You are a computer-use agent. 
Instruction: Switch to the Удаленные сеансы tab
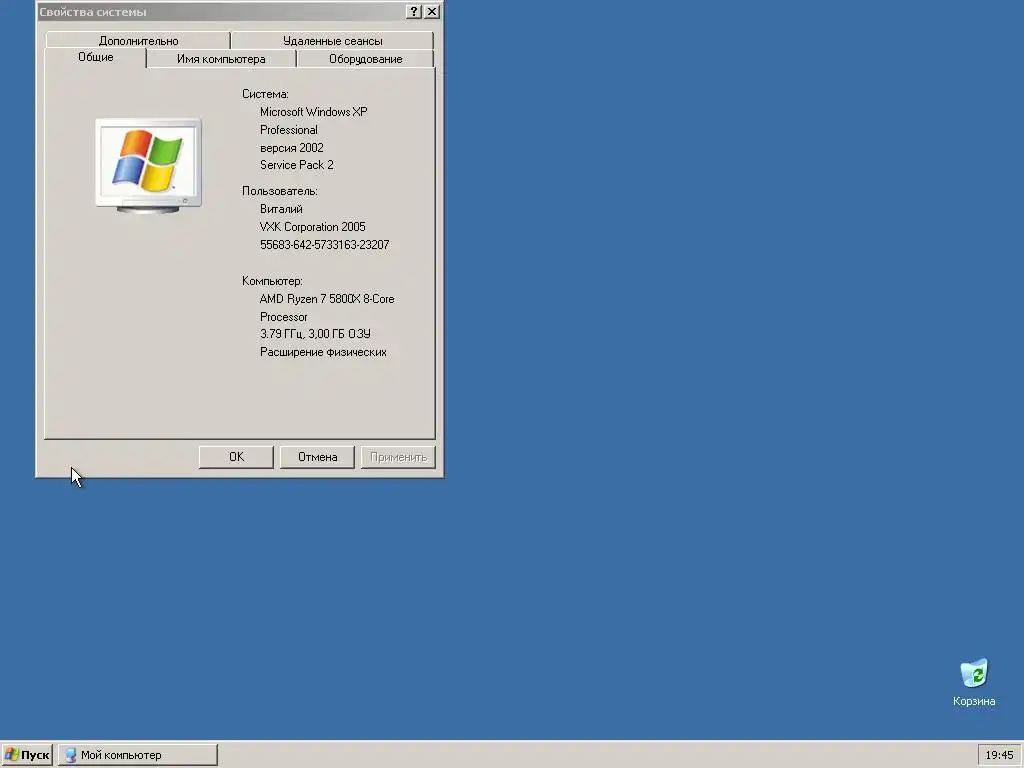click(x=332, y=40)
